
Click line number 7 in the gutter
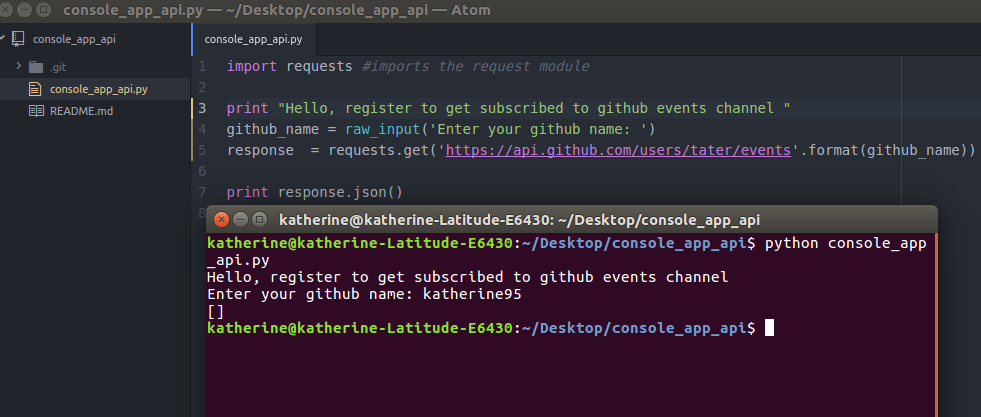(201, 192)
